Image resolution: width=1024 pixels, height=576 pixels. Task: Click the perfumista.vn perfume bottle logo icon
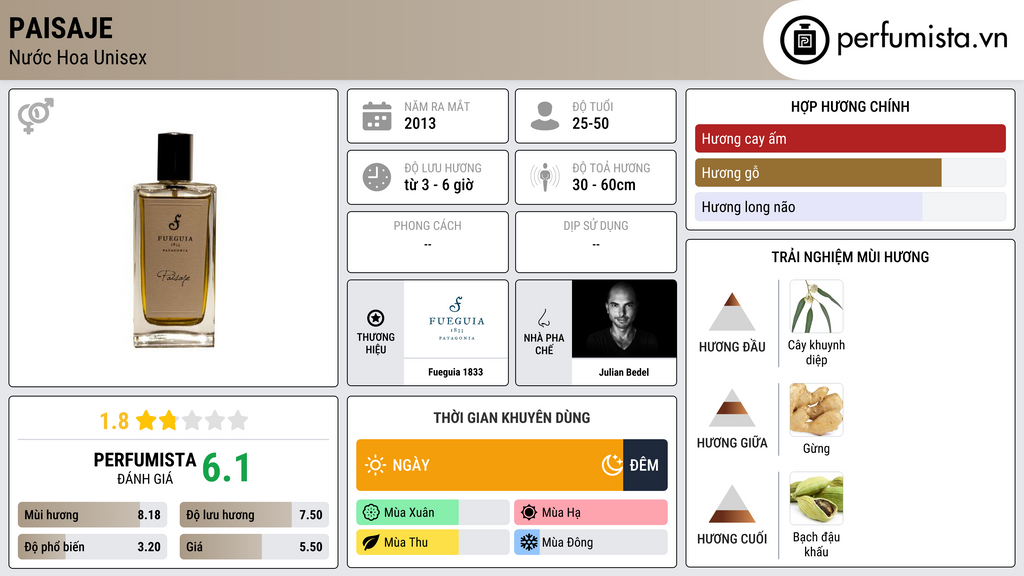click(x=804, y=40)
